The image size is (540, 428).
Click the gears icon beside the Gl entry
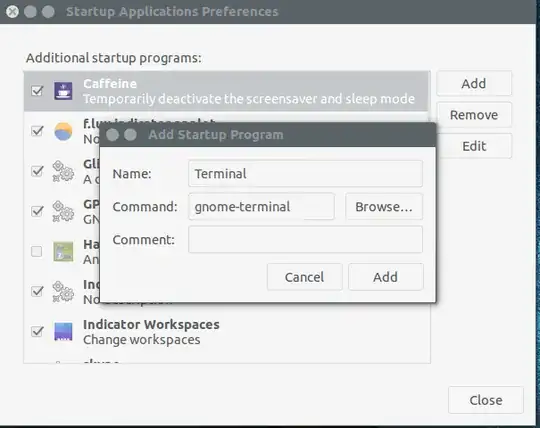tap(63, 171)
